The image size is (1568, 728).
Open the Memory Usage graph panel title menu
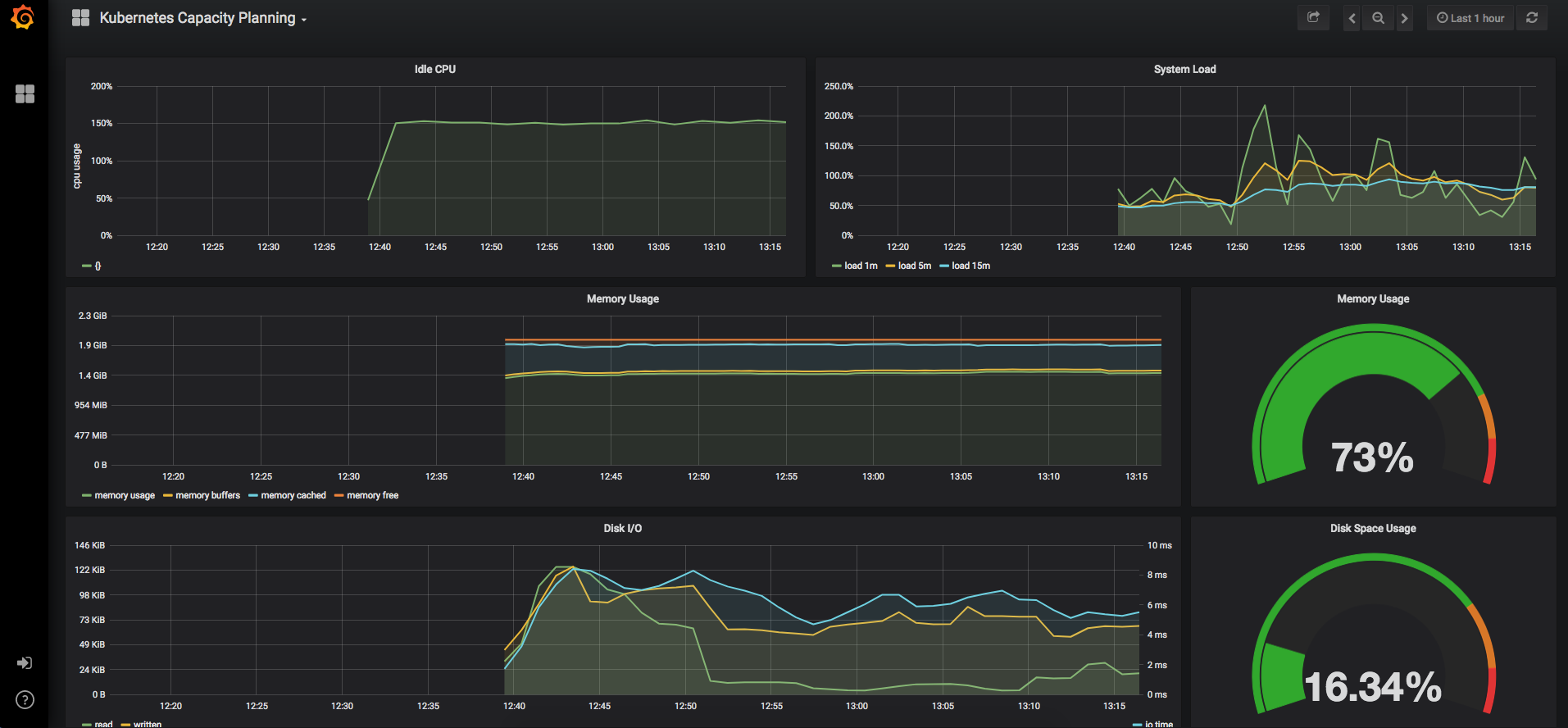pyautogui.click(x=623, y=298)
